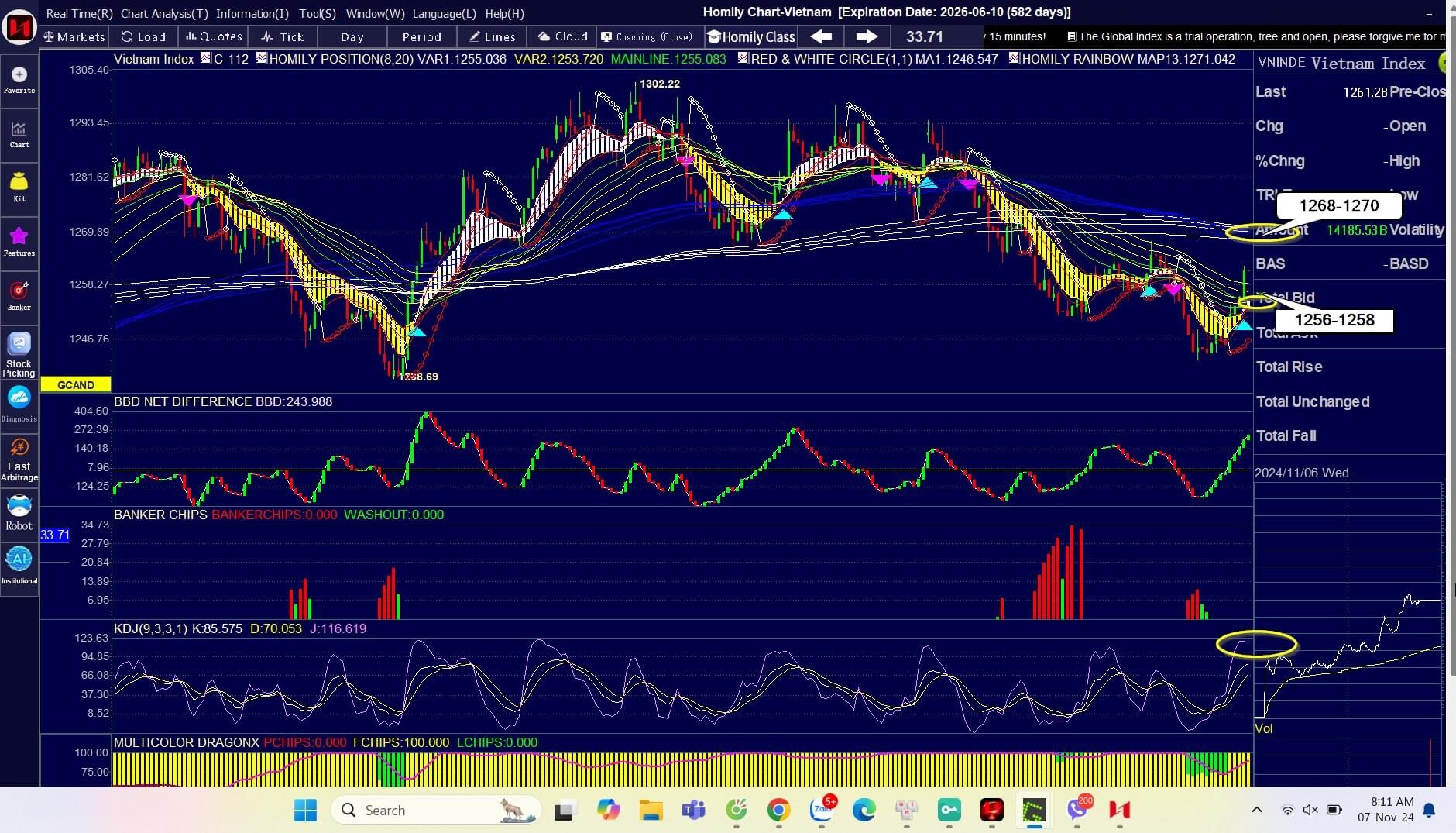Click the Load toolbar button
Image resolution: width=1456 pixels, height=833 pixels.
144,36
